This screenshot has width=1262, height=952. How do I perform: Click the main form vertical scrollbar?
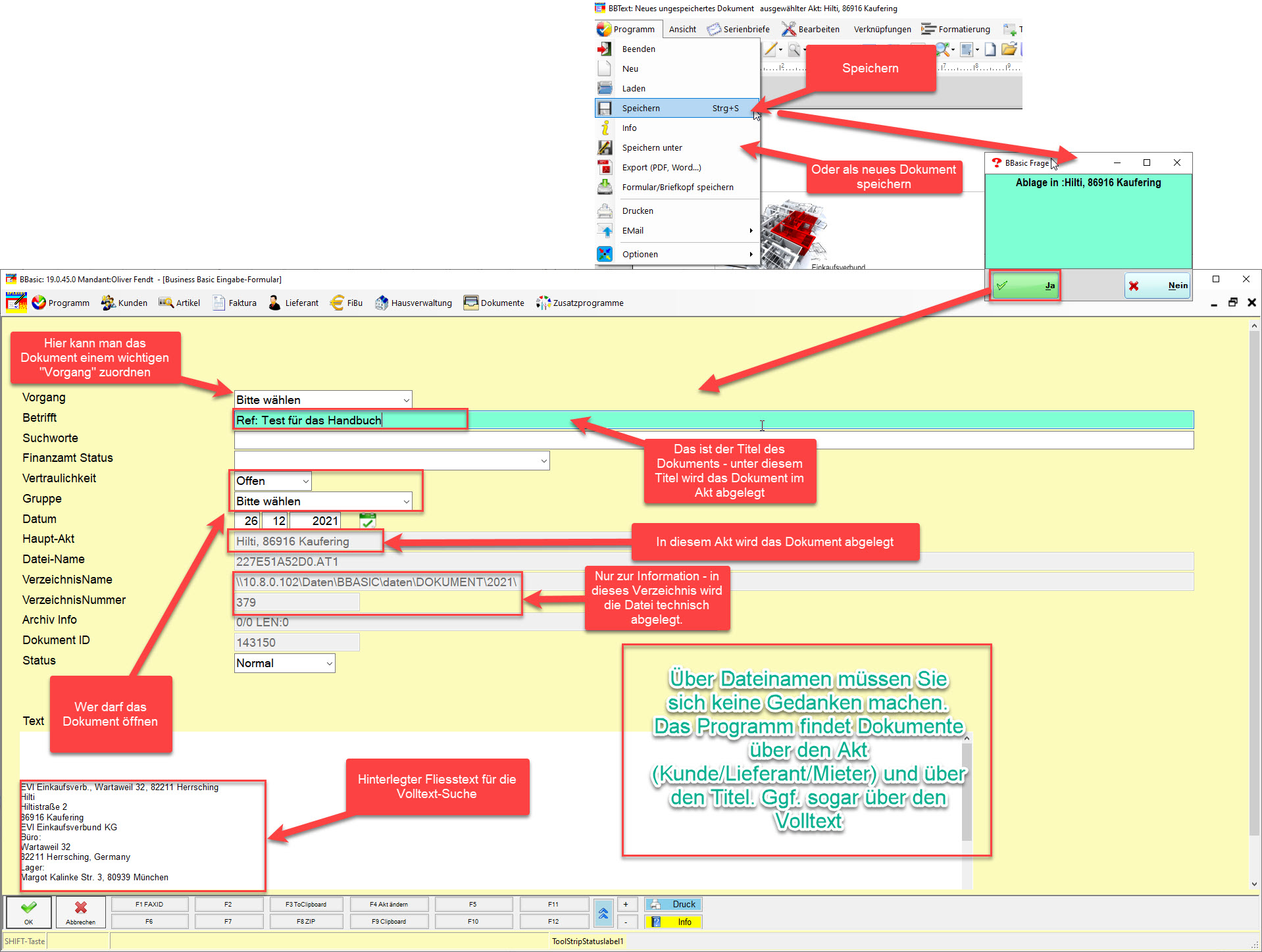click(x=1254, y=605)
